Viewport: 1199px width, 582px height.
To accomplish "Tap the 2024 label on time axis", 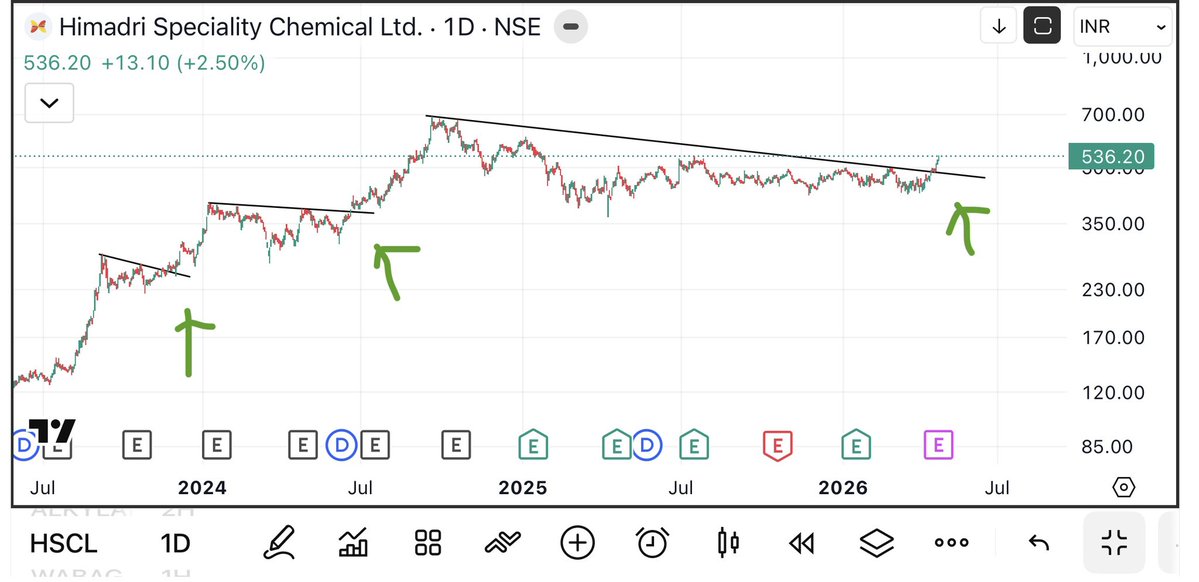I will point(202,487).
